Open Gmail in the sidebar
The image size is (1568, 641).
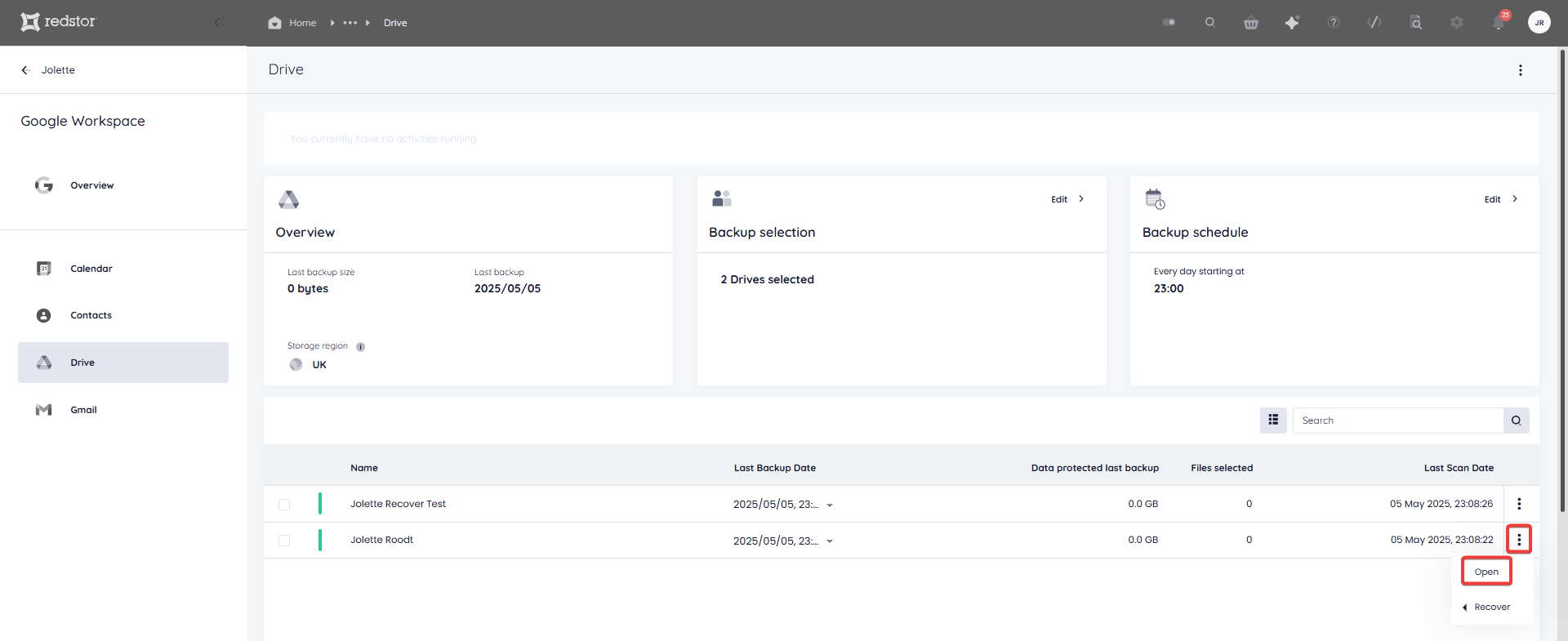83,410
